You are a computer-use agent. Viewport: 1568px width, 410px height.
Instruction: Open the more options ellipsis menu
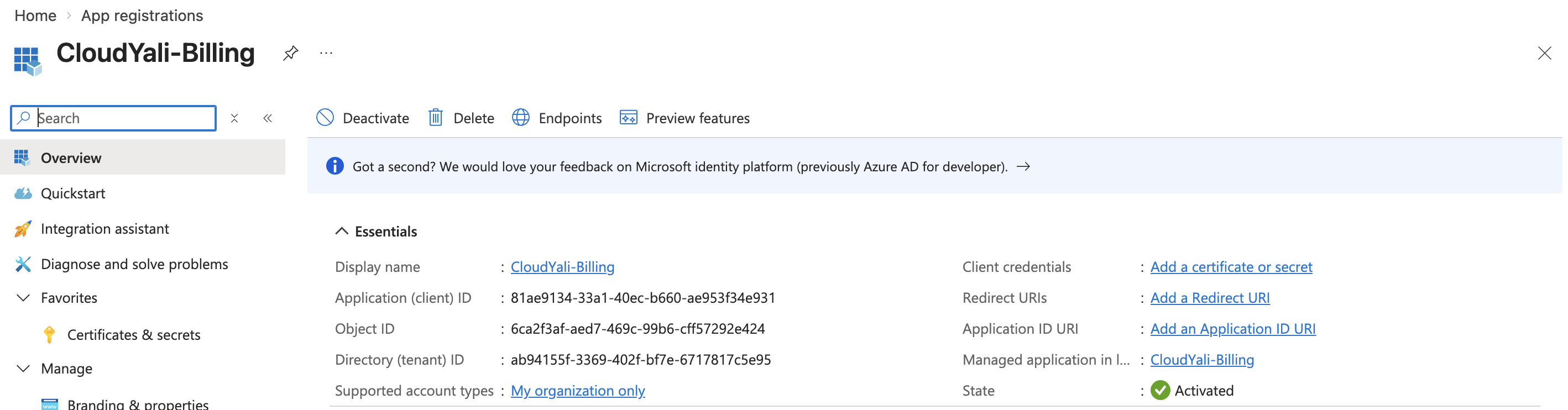click(326, 54)
